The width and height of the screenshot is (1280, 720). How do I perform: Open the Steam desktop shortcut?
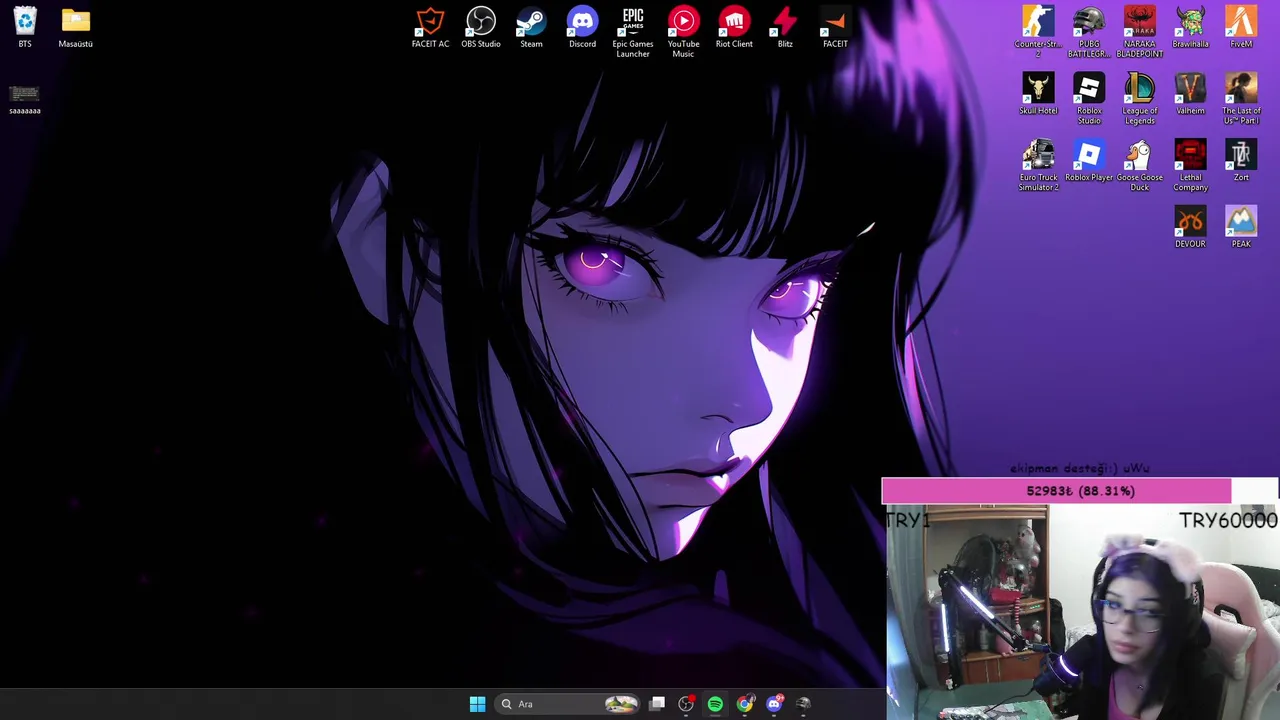point(531,28)
